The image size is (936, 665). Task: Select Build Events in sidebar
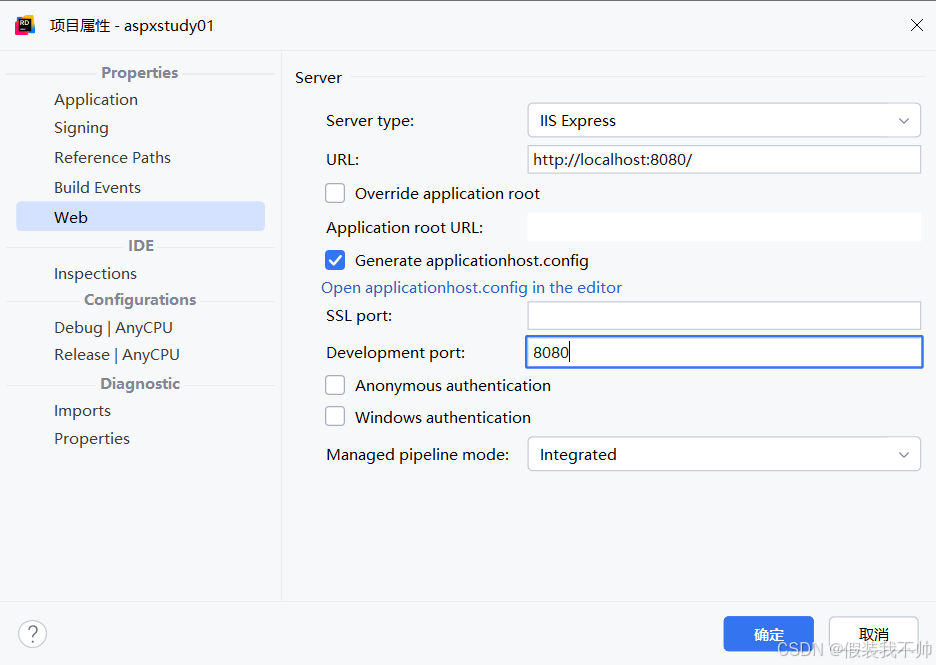97,188
